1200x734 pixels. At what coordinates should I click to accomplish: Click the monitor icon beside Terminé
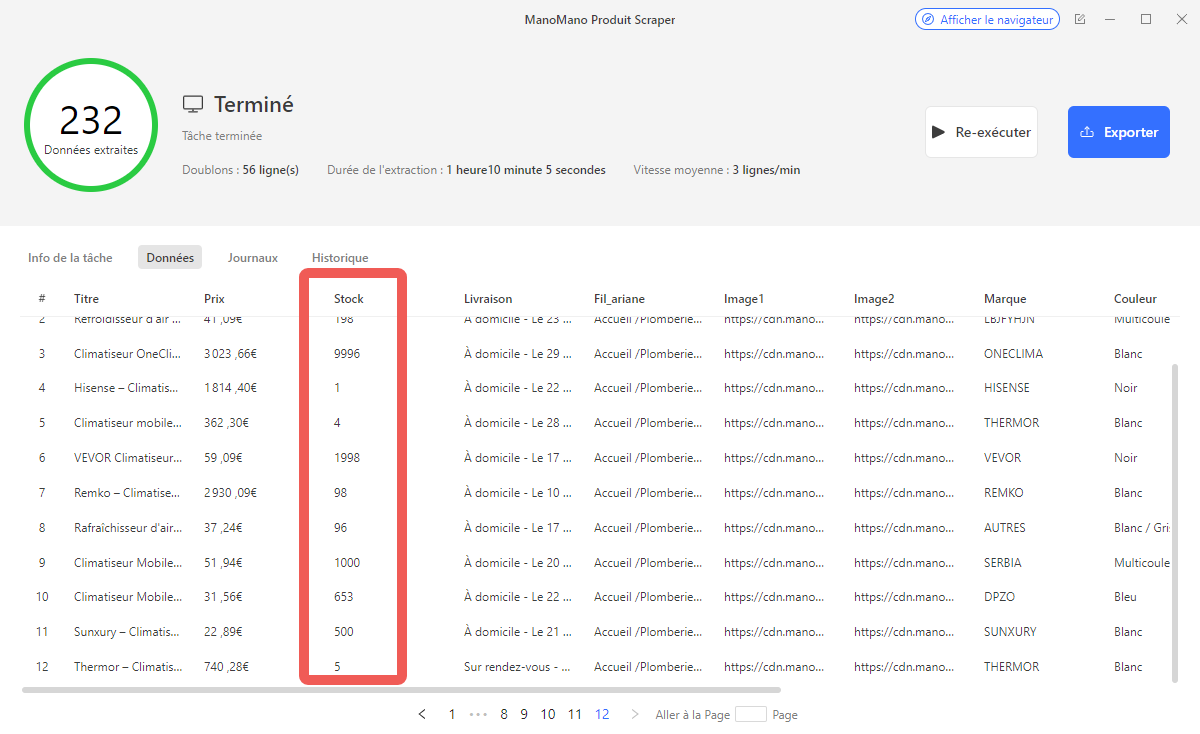193,105
